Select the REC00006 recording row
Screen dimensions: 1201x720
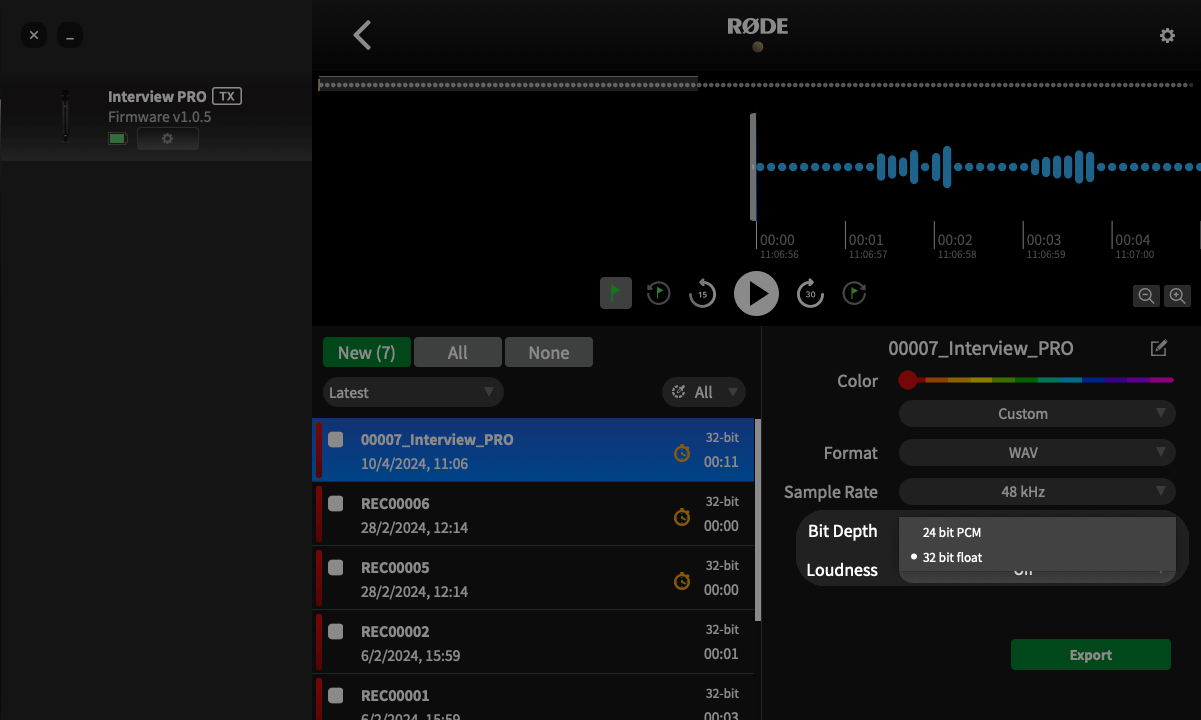point(533,514)
